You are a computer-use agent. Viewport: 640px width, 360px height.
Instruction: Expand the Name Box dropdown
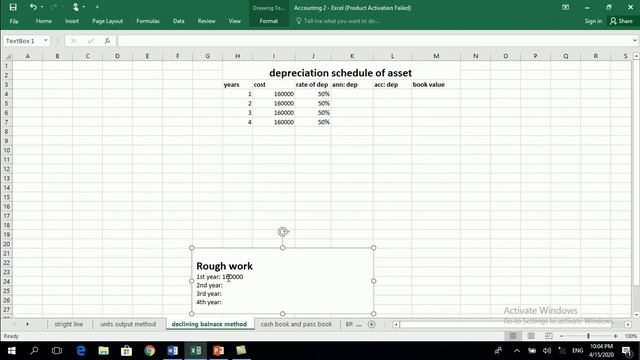tap(46, 41)
